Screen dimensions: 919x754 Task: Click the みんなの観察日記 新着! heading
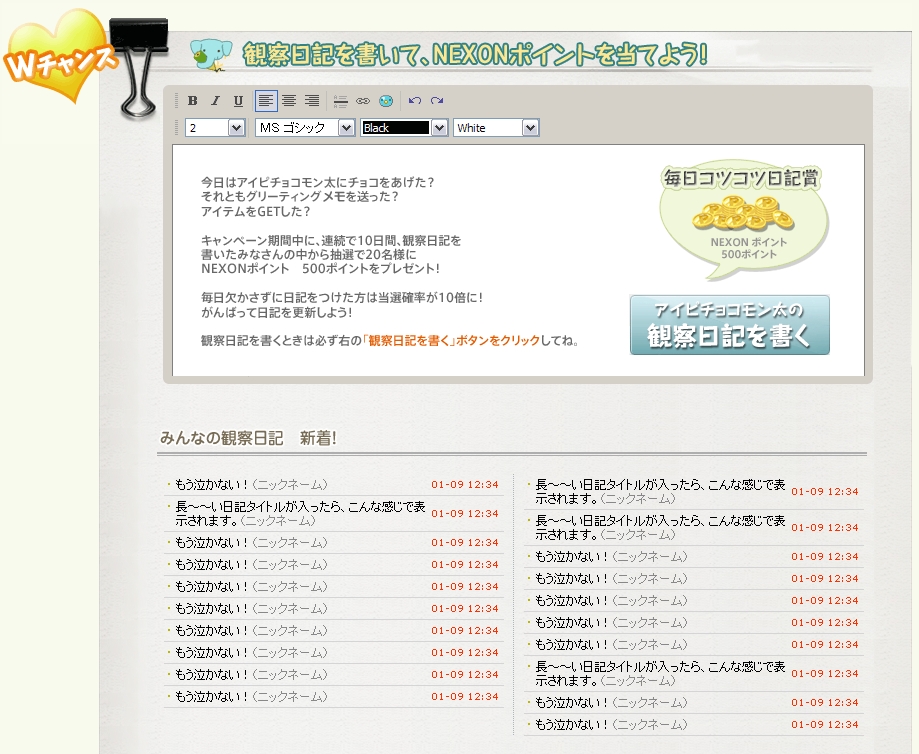(248, 438)
